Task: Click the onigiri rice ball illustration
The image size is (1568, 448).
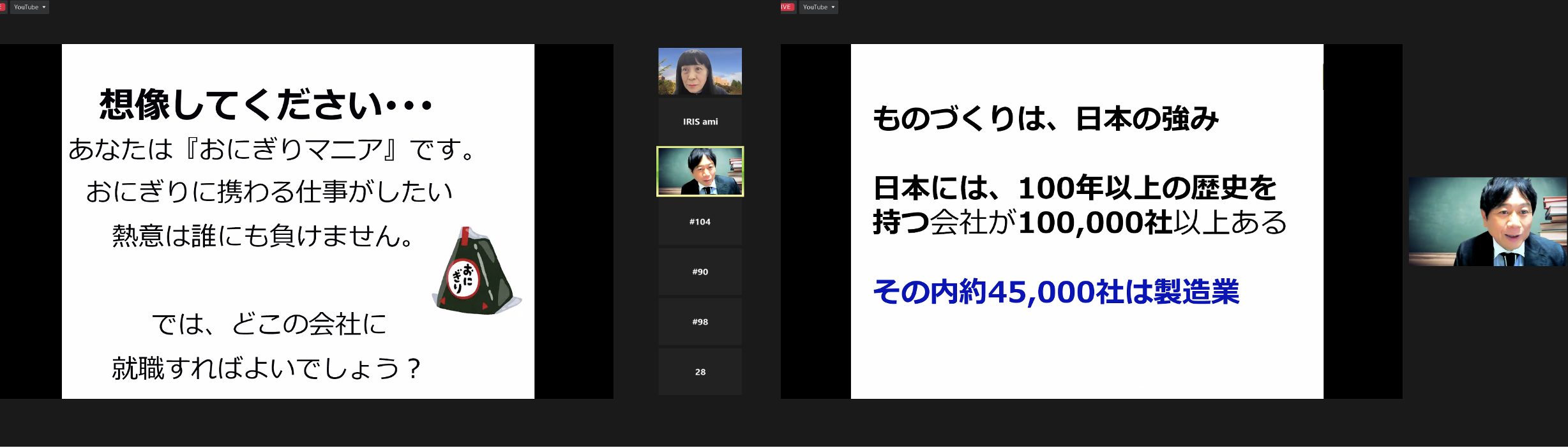Action: pos(477,273)
